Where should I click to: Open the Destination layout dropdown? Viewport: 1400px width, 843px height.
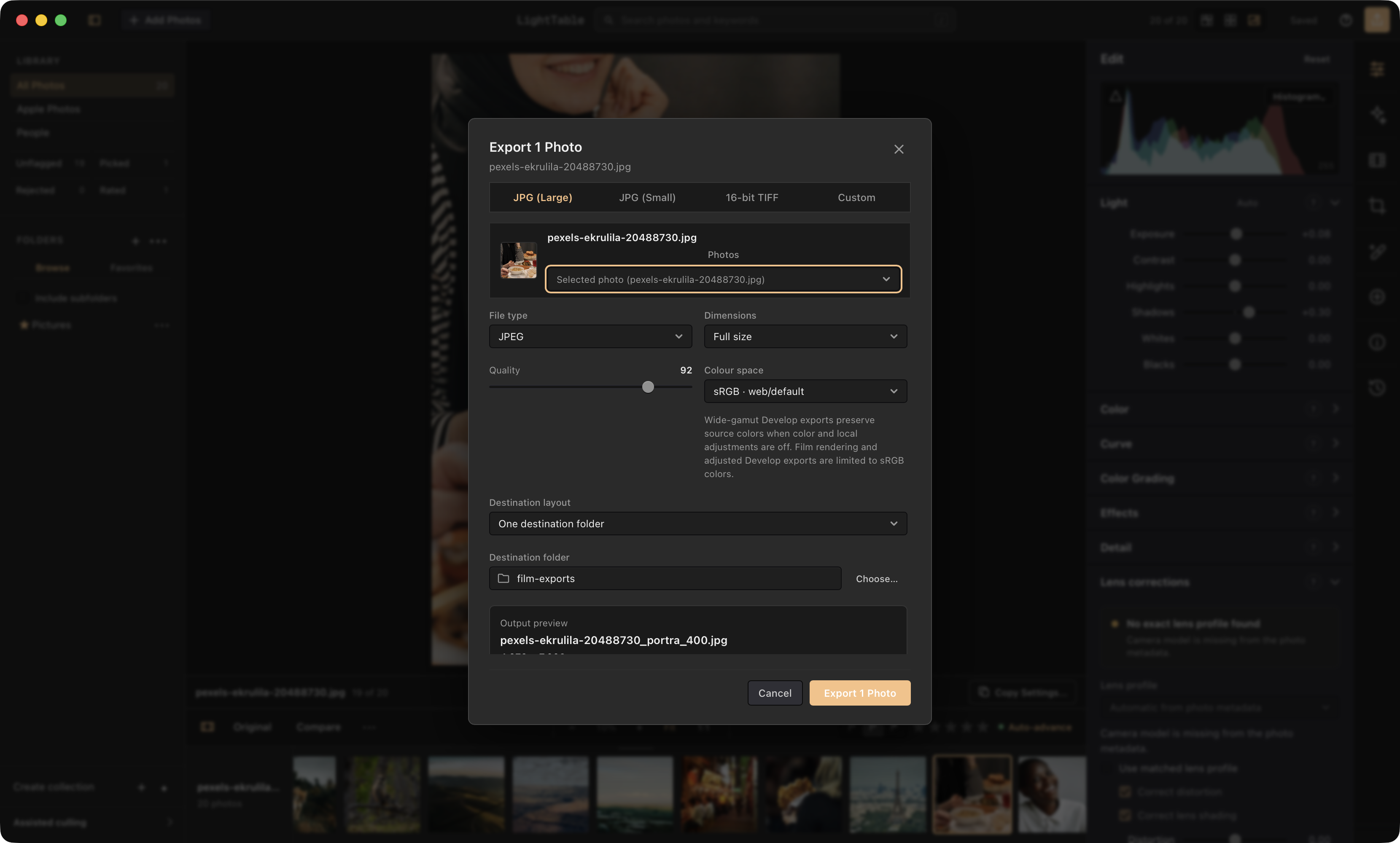[x=698, y=523]
